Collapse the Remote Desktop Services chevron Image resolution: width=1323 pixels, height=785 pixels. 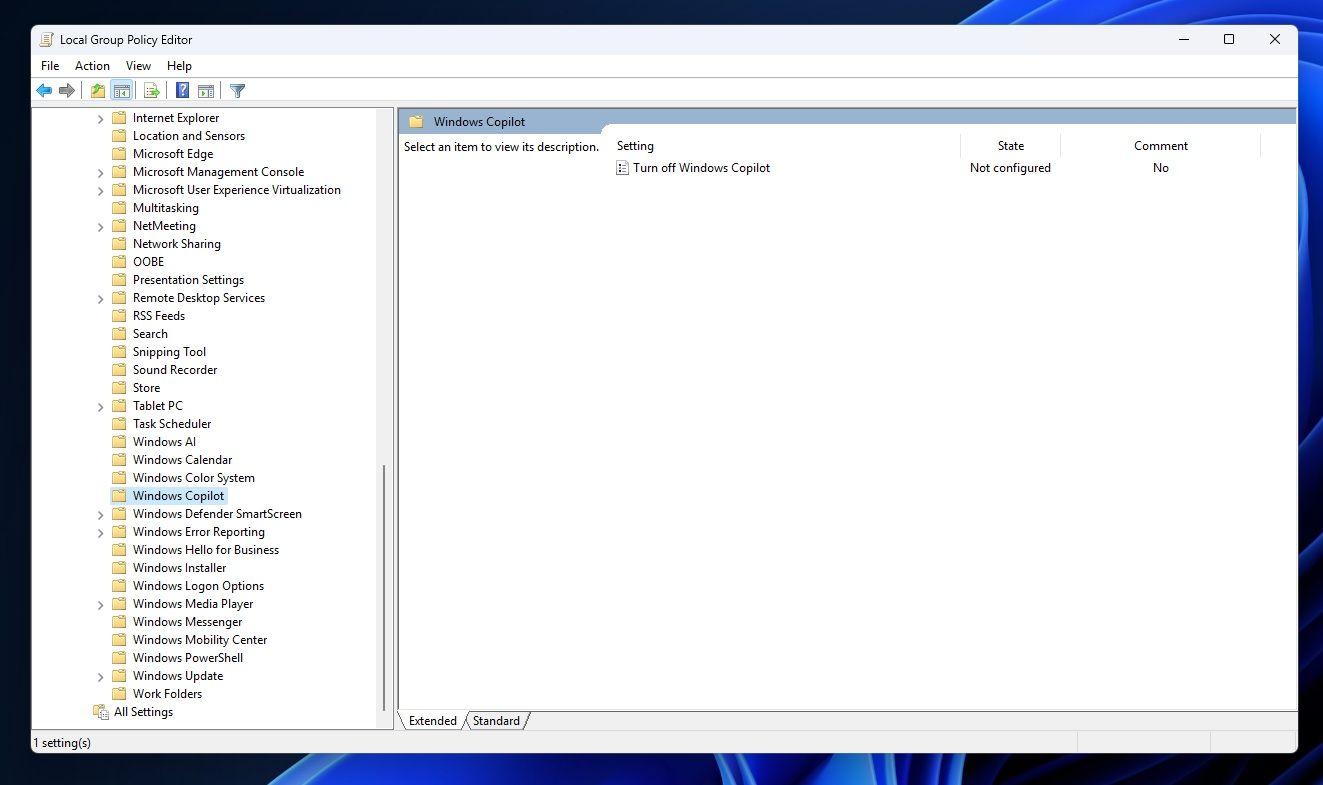click(100, 297)
